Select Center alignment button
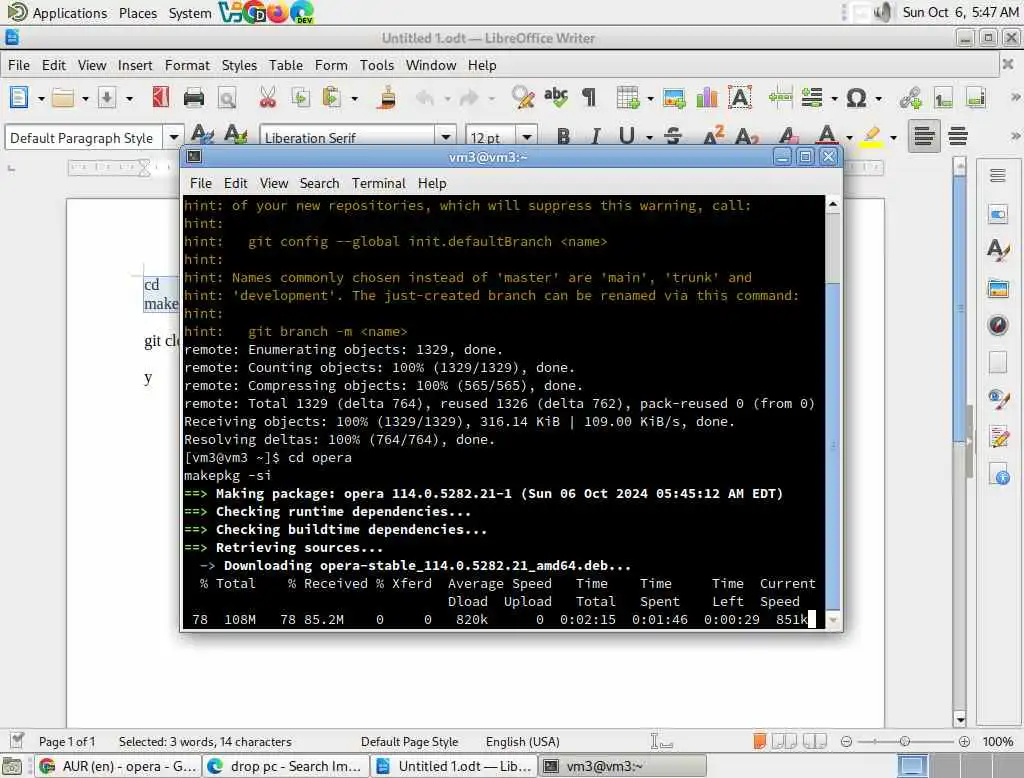 pyautogui.click(x=958, y=137)
